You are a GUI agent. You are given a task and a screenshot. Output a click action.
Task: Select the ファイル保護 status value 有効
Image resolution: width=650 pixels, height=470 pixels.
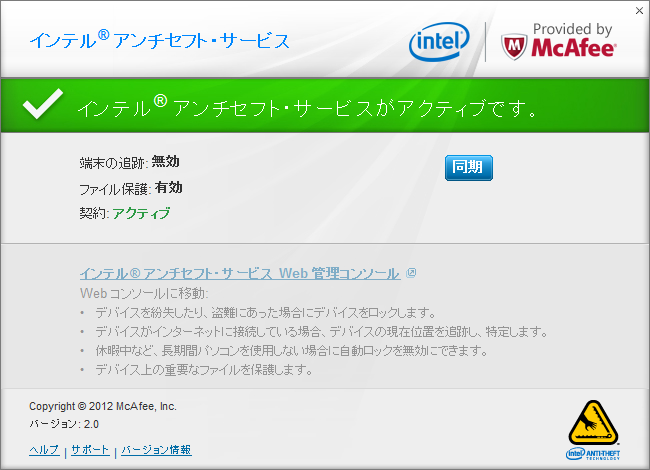coord(169,187)
